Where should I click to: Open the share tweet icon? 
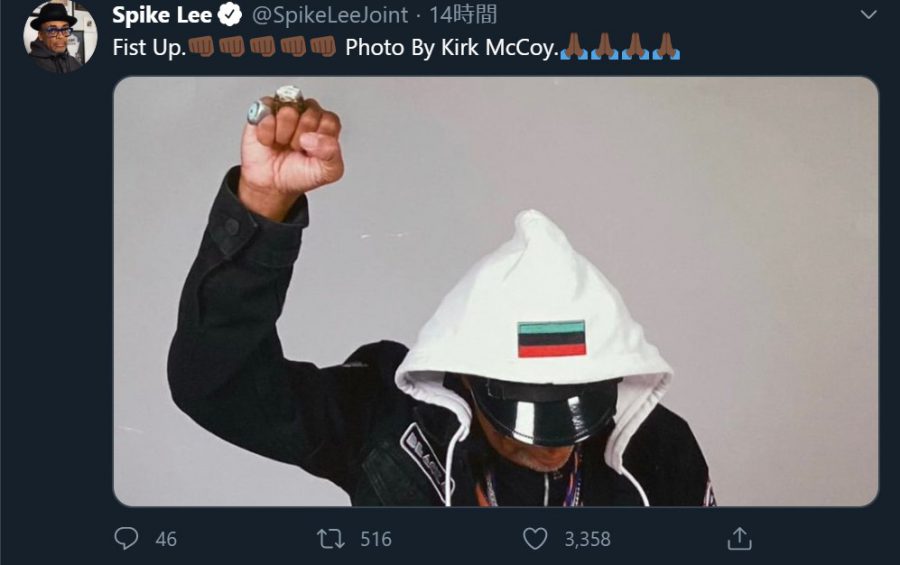[739, 539]
